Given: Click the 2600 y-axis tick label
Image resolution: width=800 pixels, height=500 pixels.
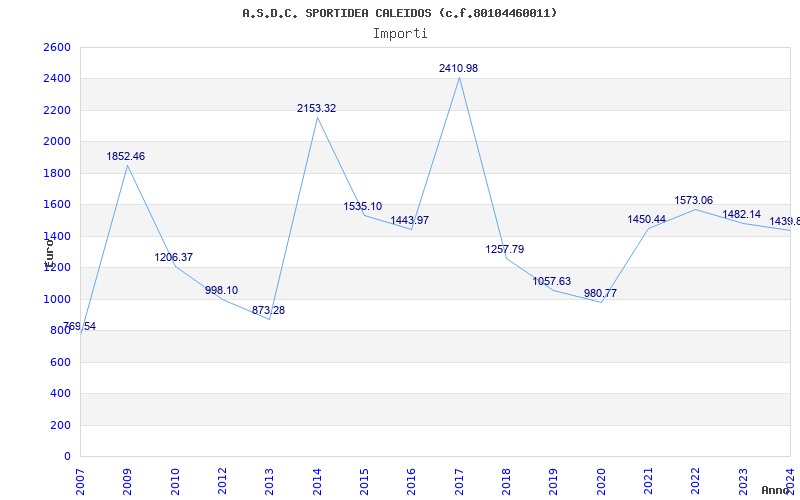Looking at the screenshot, I should [x=57, y=47].
